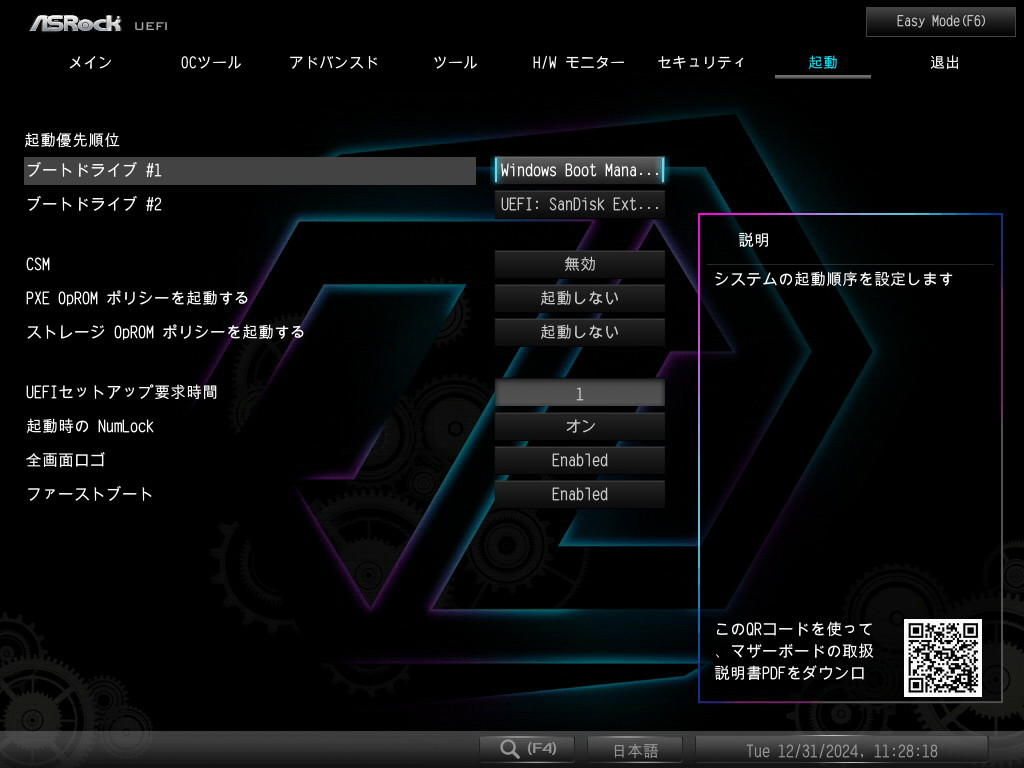Select ストレージ OpROM ポリシーを起動する label
This screenshot has height=768, width=1024.
pos(165,332)
